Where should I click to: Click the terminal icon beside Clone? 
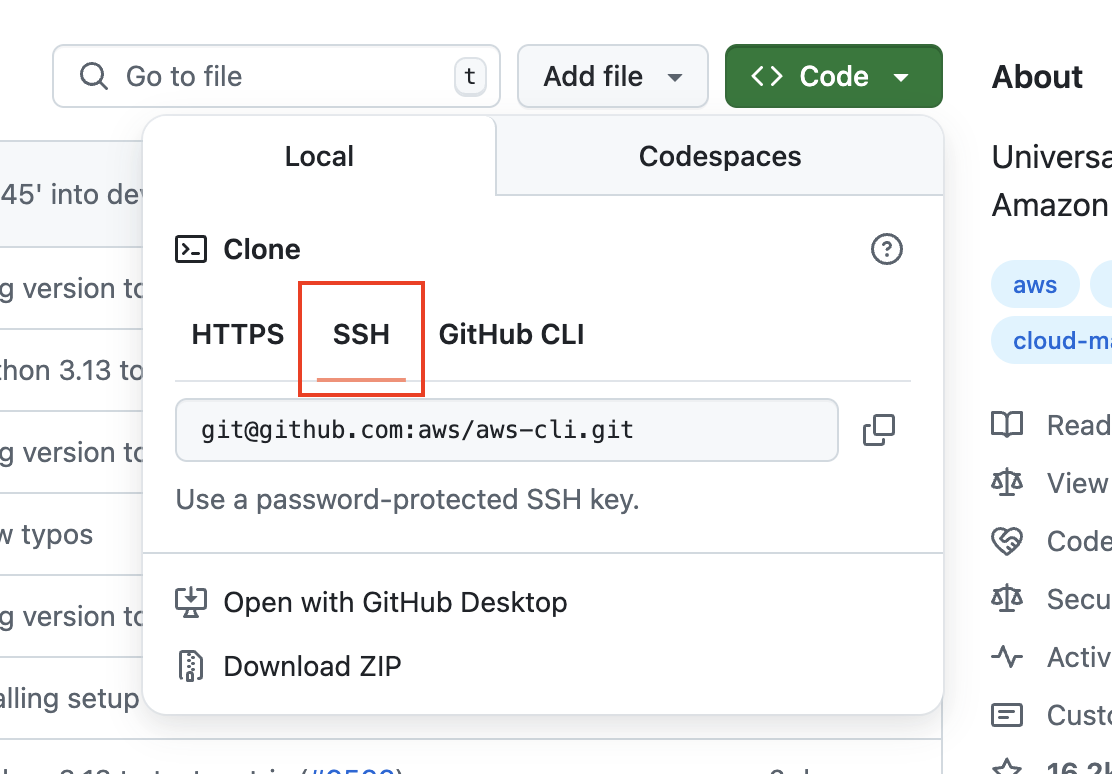click(191, 249)
